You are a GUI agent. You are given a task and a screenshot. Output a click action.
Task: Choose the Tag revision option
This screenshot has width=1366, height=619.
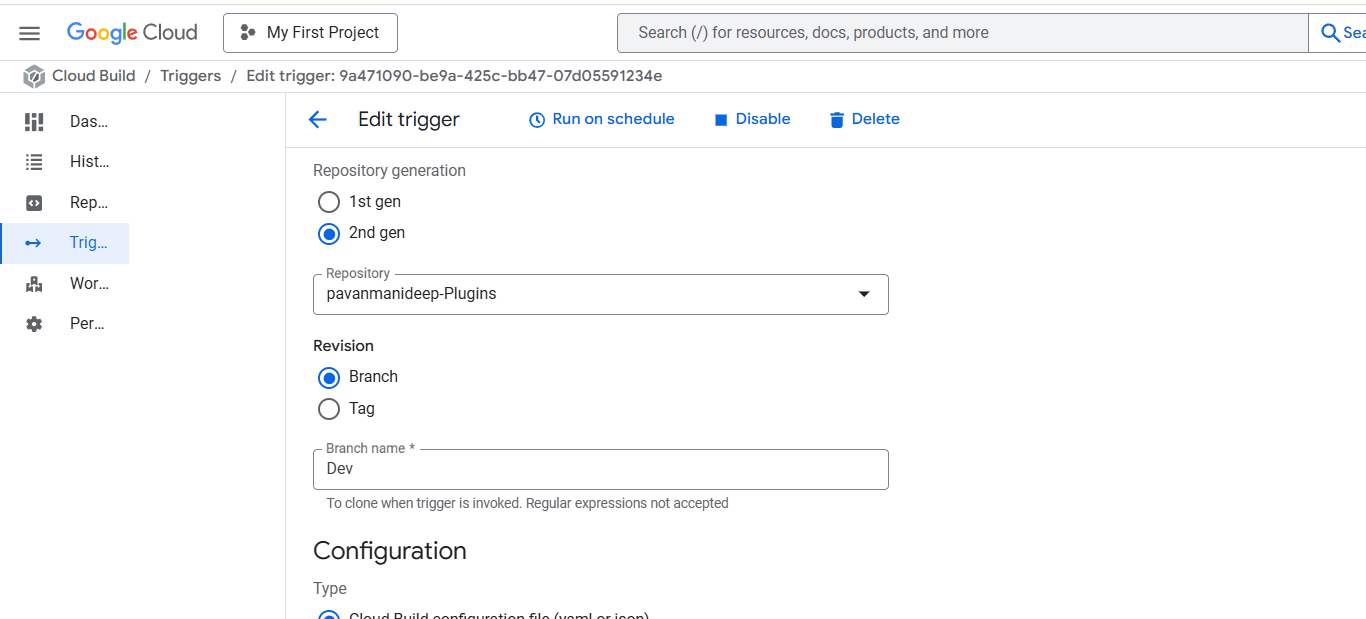coord(329,409)
